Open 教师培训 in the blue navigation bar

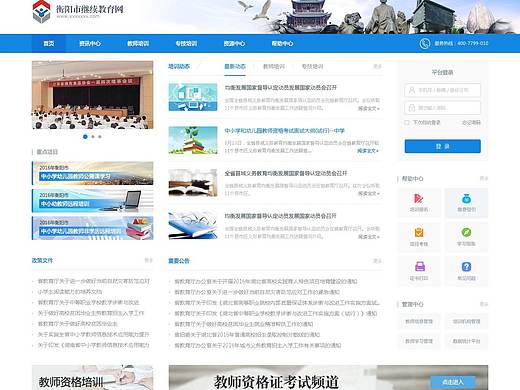pos(138,43)
